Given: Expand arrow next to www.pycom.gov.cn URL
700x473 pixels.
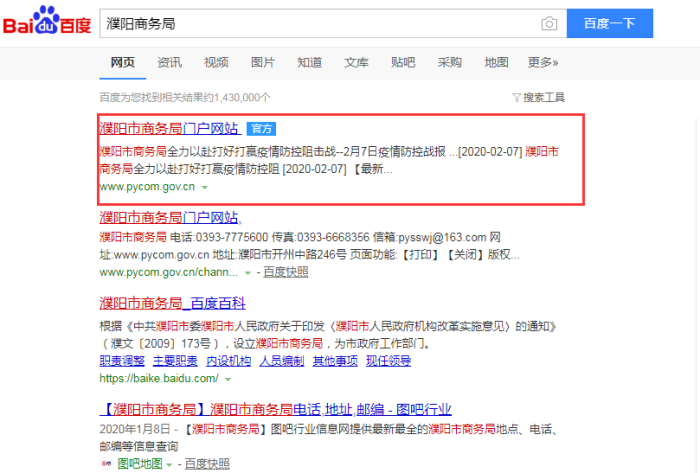Looking at the screenshot, I should point(204,187).
